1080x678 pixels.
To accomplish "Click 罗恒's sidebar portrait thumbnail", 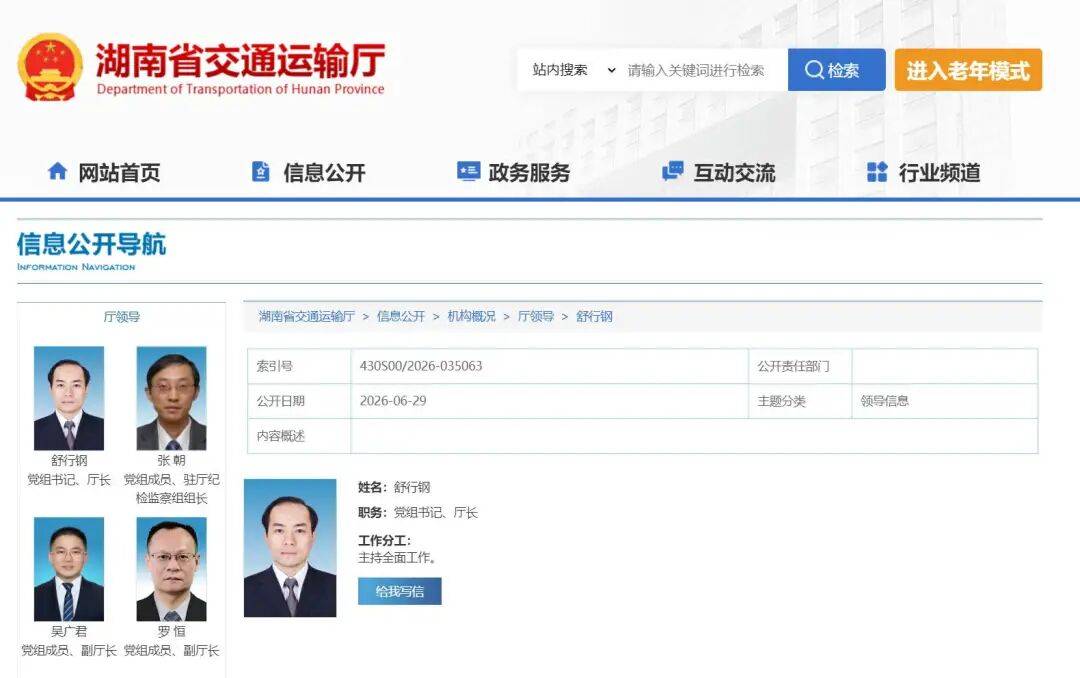I will coord(172,569).
